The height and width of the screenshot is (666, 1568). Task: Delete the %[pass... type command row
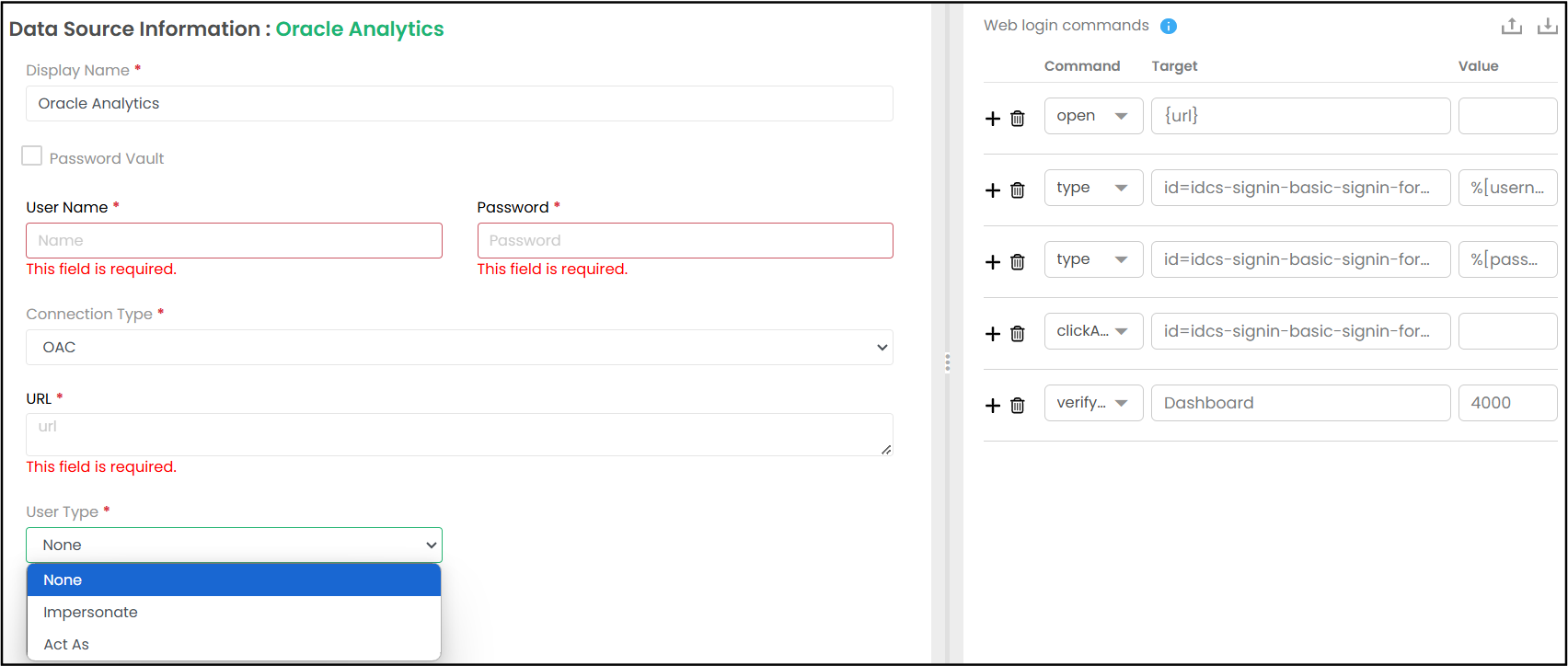(1018, 261)
